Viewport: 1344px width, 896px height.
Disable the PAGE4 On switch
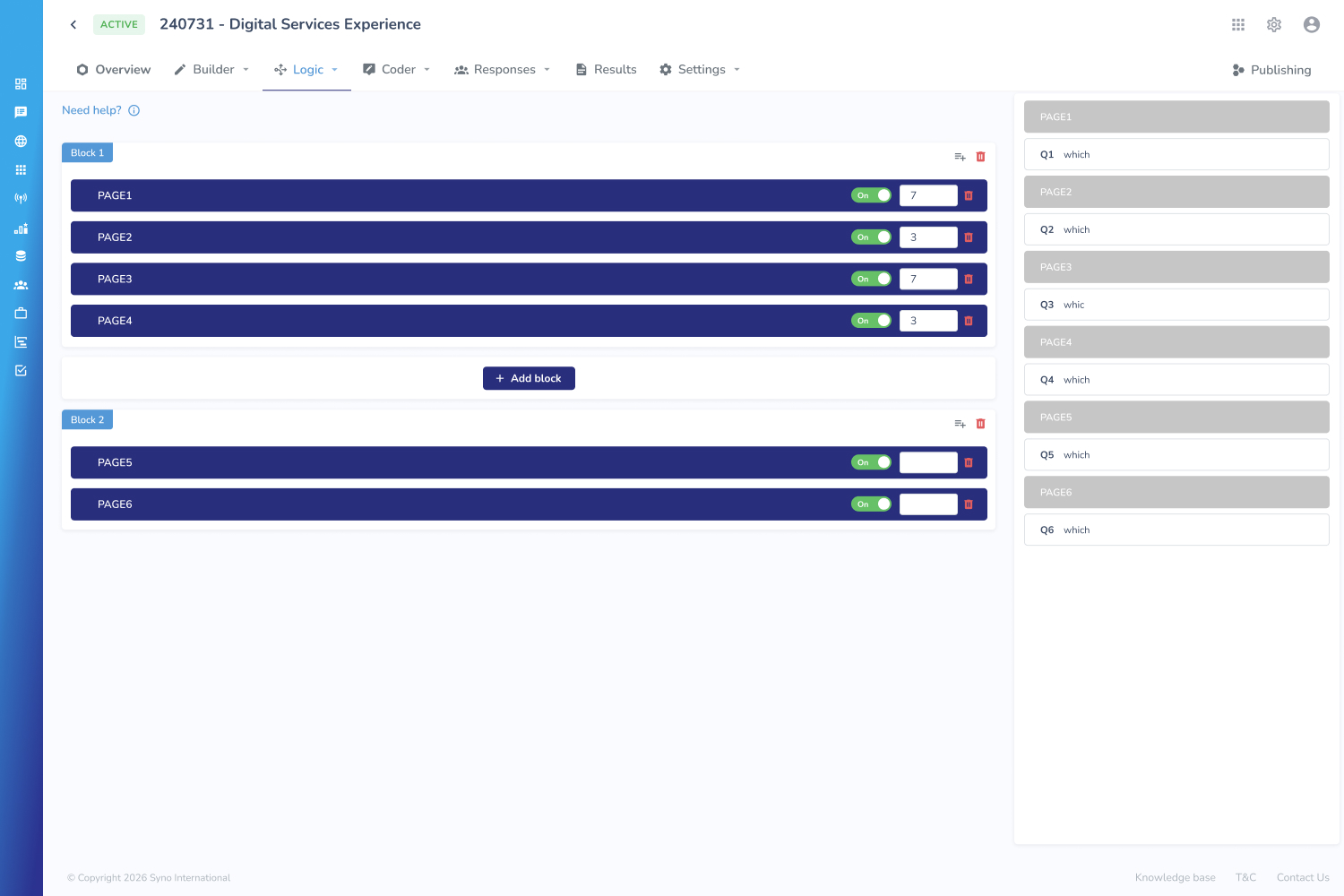pyautogui.click(x=871, y=321)
